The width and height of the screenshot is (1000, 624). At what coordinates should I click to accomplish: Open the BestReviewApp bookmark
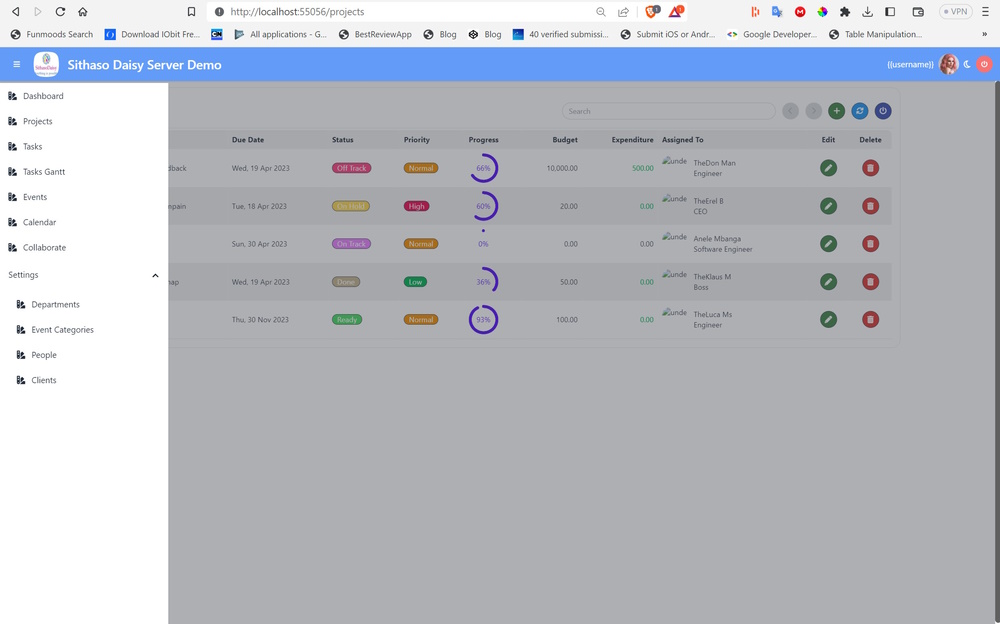[x=375, y=34]
